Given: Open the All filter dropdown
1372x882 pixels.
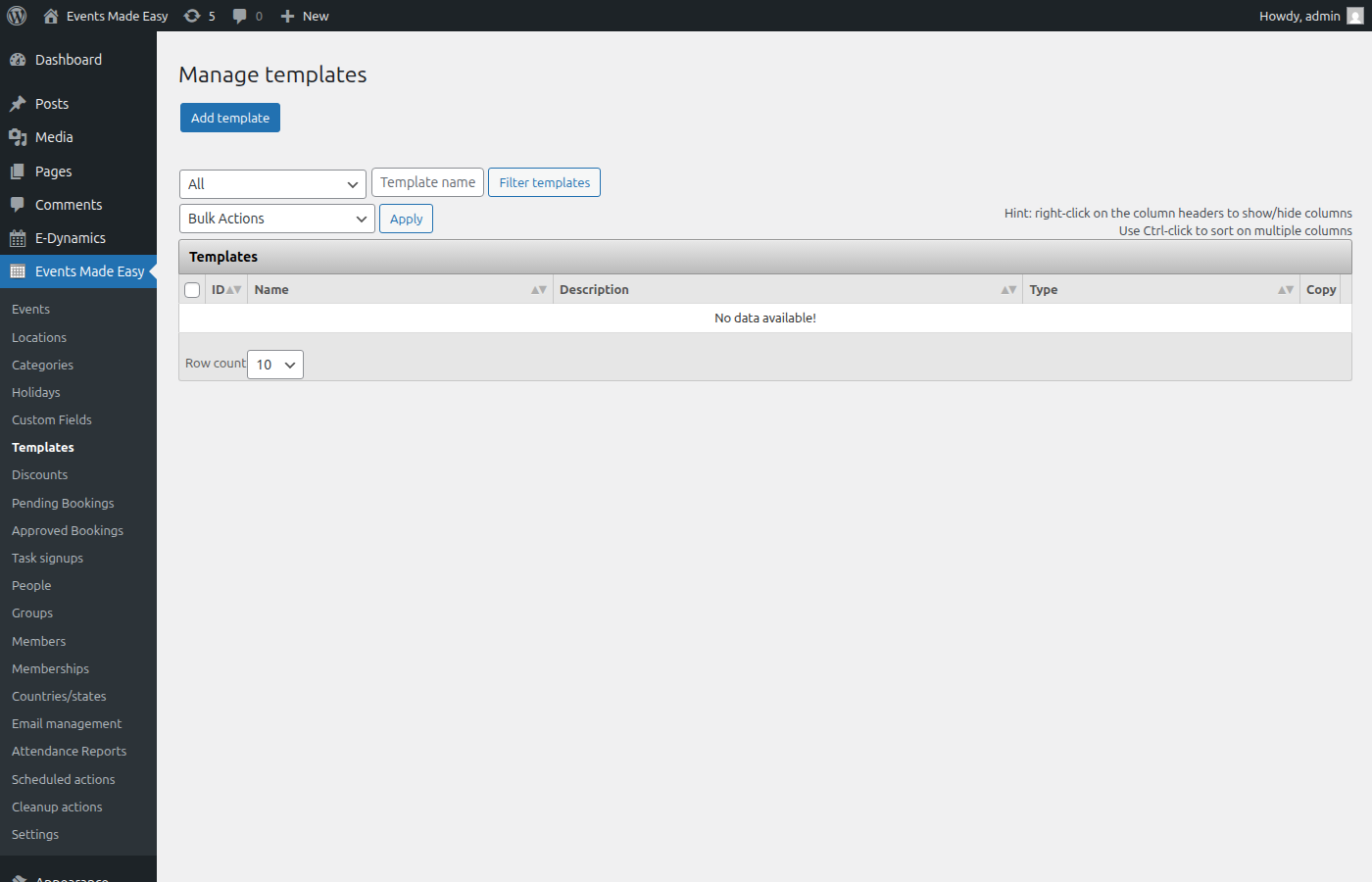Looking at the screenshot, I should click(272, 183).
